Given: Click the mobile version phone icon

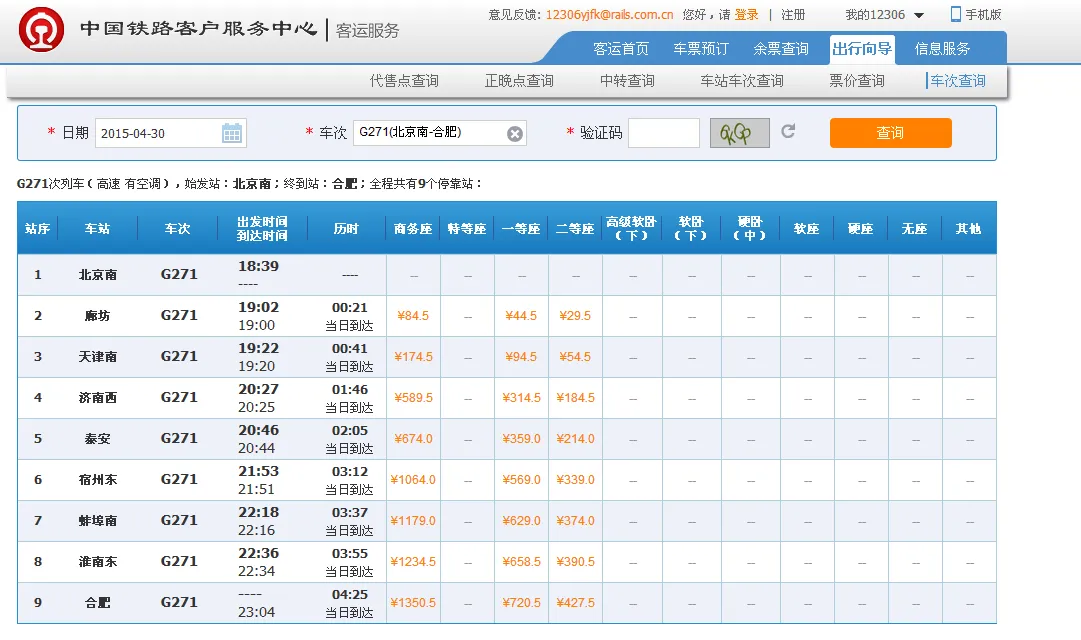Looking at the screenshot, I should point(956,14).
